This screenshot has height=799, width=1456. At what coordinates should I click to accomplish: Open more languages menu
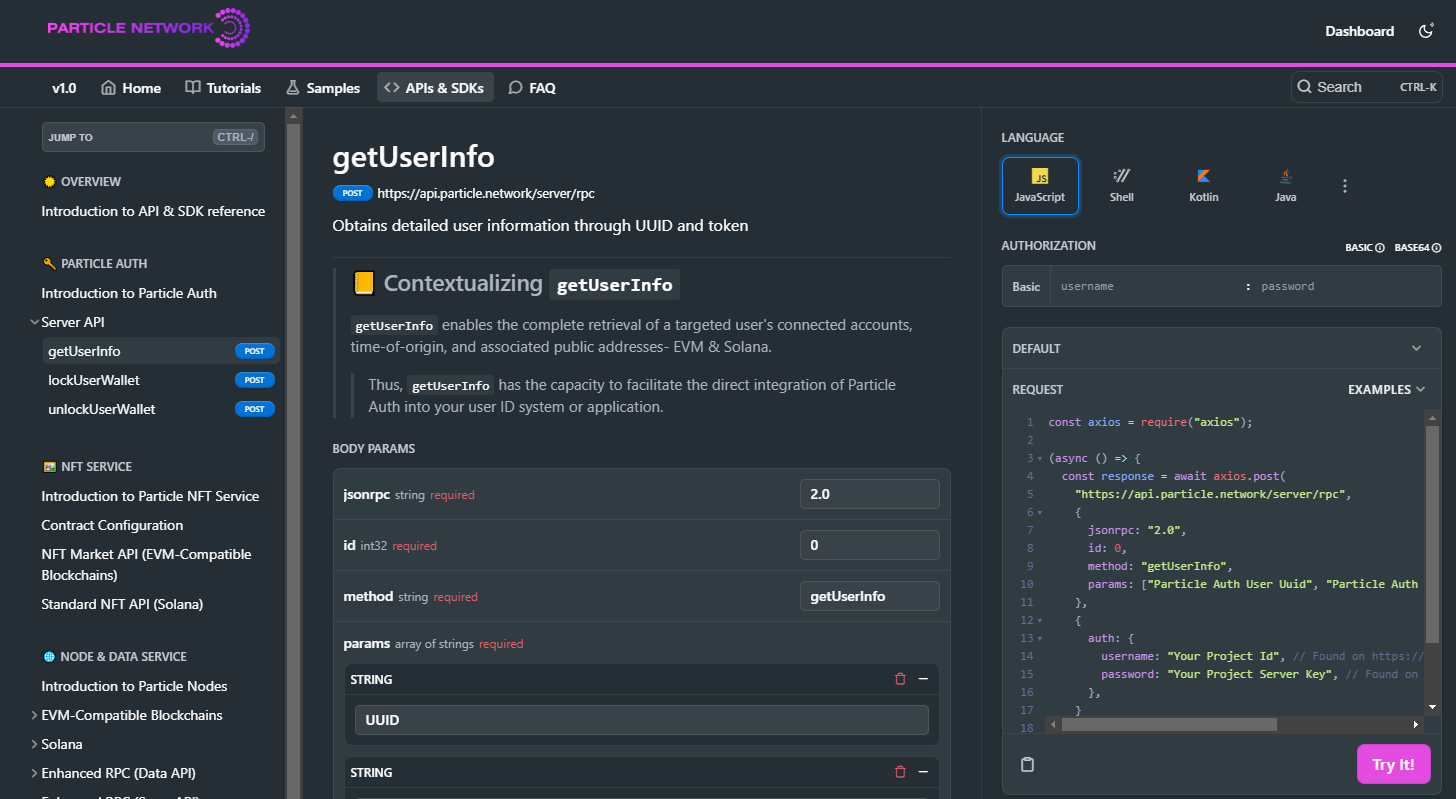[x=1345, y=186]
